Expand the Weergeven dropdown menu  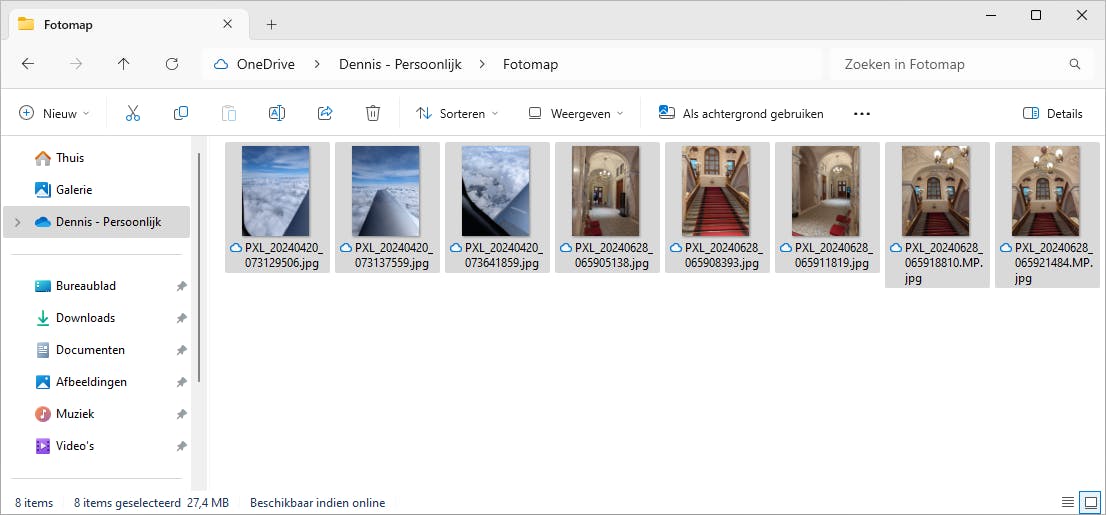[576, 114]
